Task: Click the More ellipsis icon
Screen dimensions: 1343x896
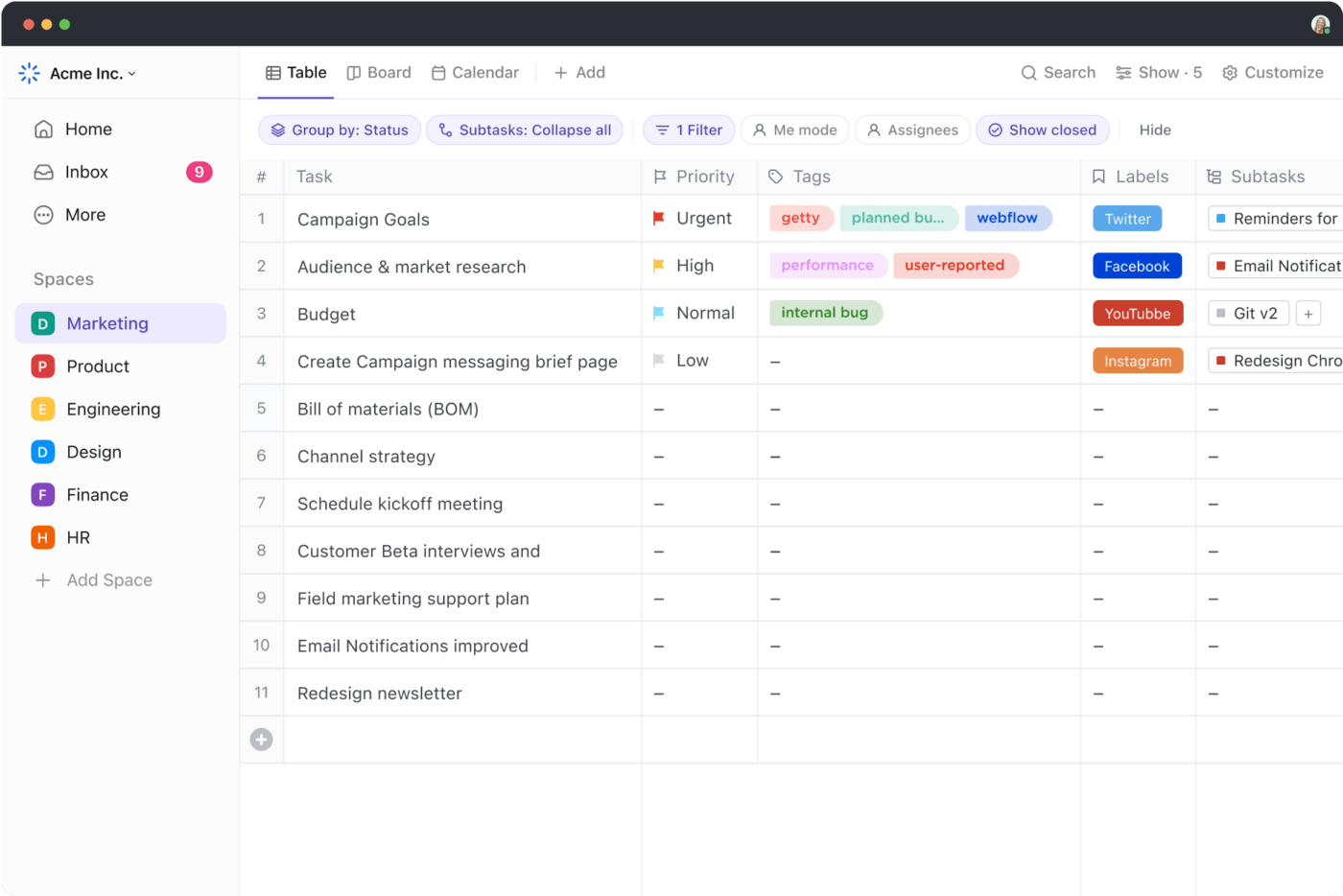Action: point(43,215)
